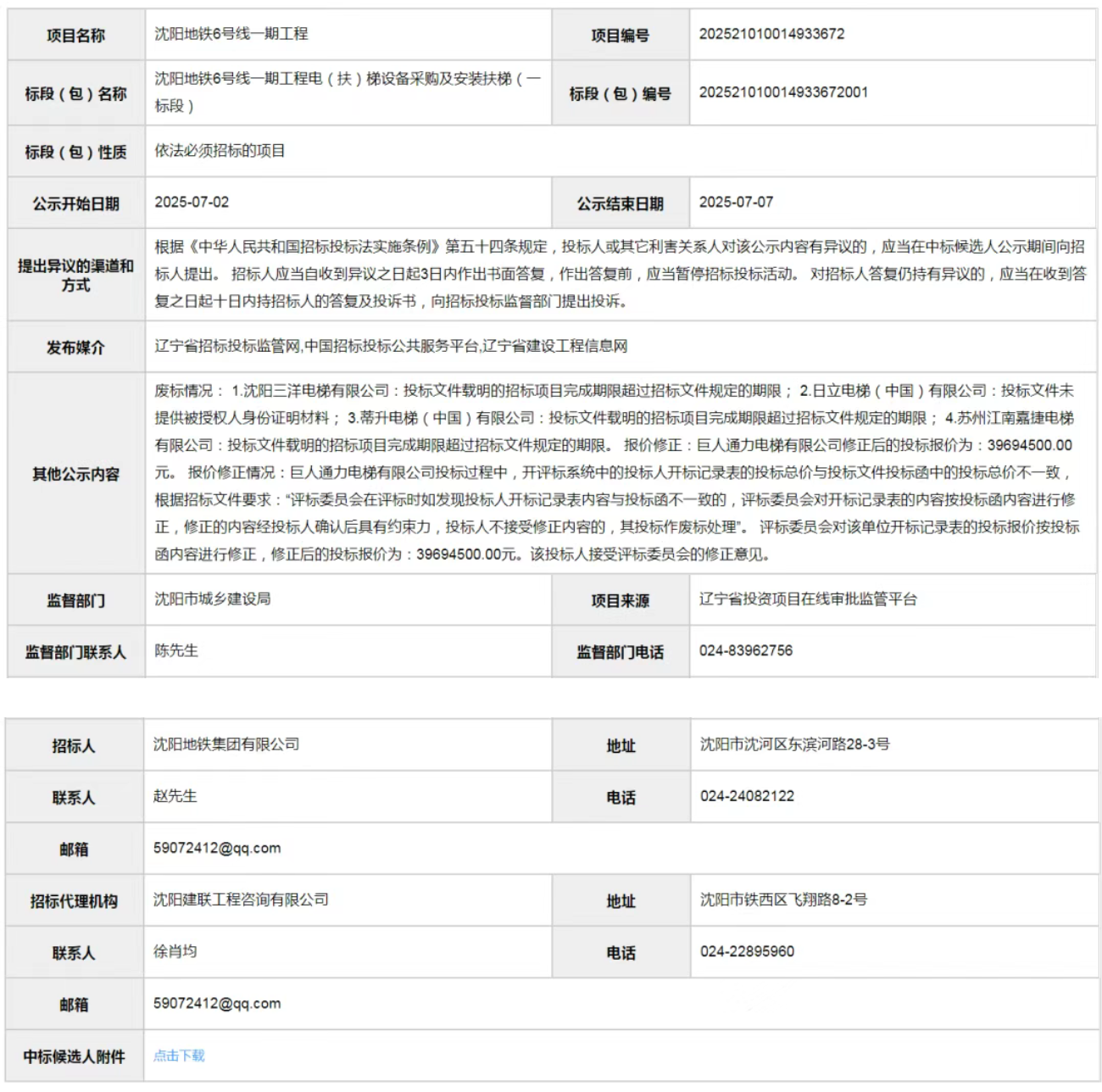
Task: Click the 废标情况 paragraph text
Action: (x=617, y=472)
